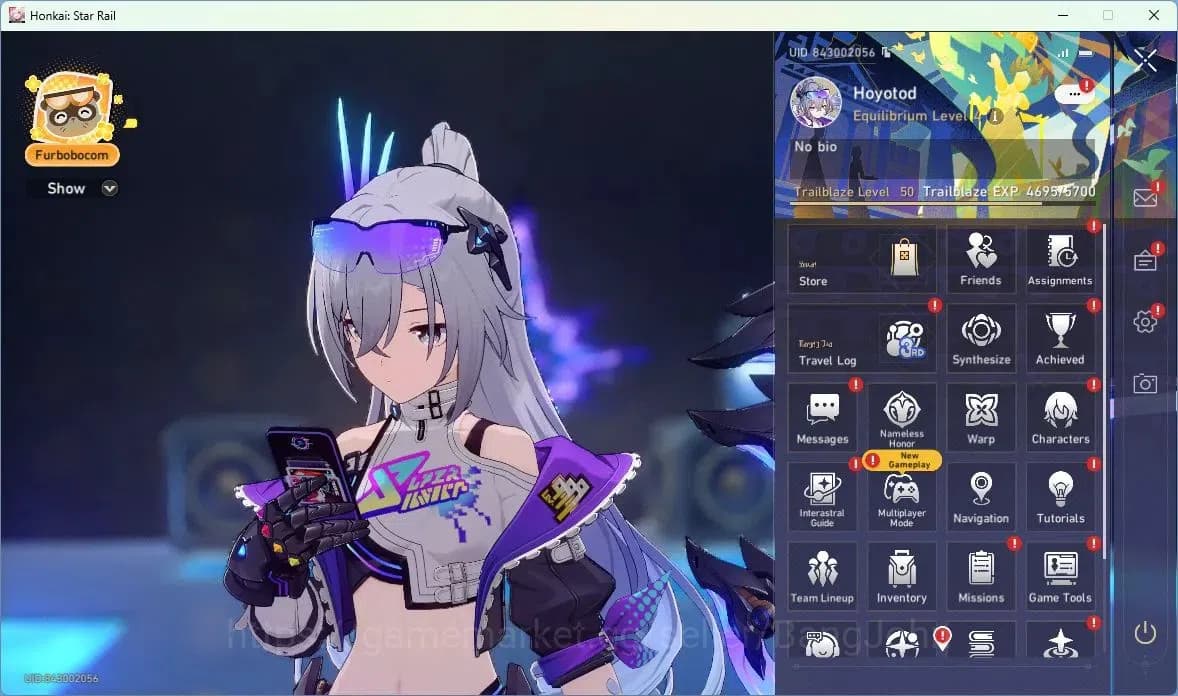Minimize the Honkai: Star Rail window
1178x696 pixels.
1063,15
